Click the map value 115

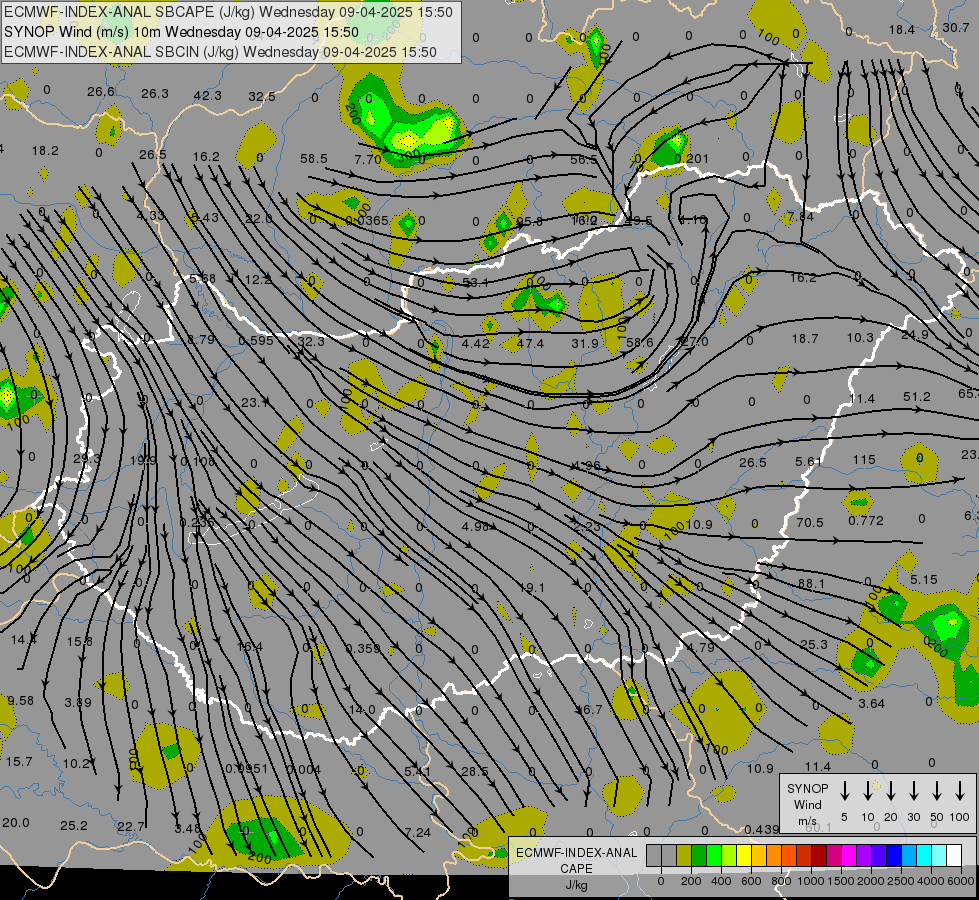tap(863, 460)
